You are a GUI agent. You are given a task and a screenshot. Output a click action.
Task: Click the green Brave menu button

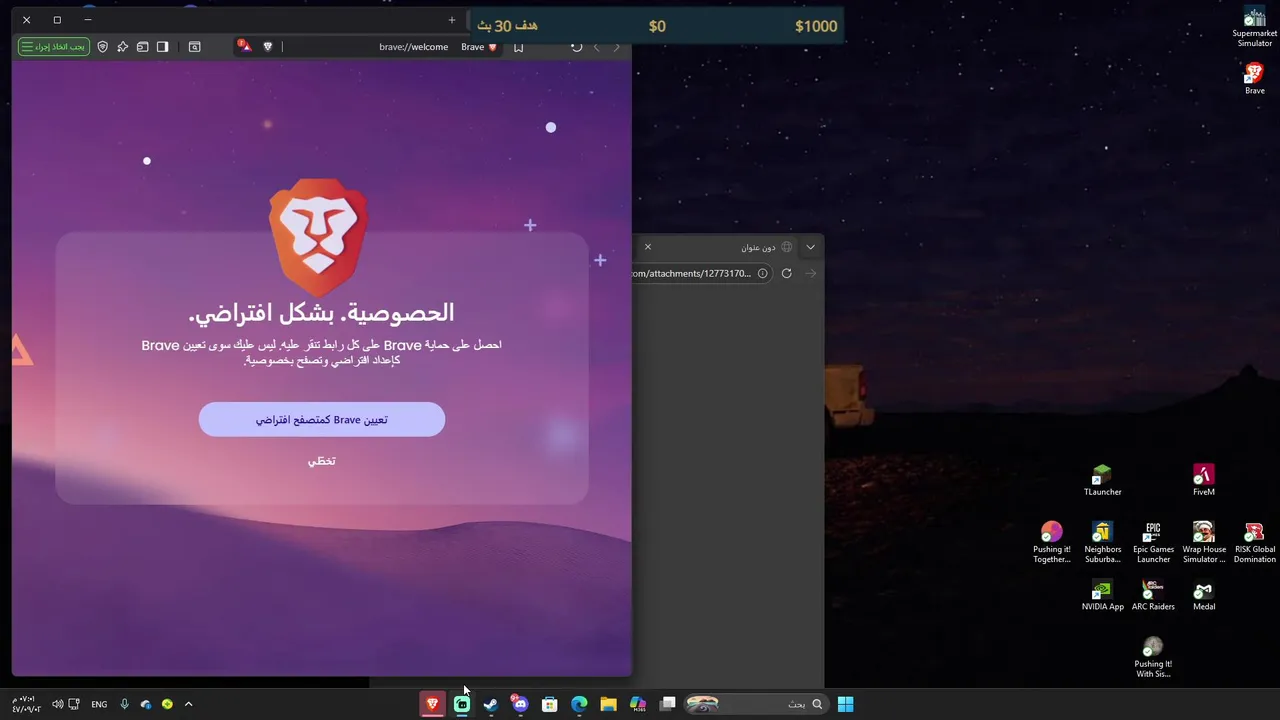[x=53, y=47]
